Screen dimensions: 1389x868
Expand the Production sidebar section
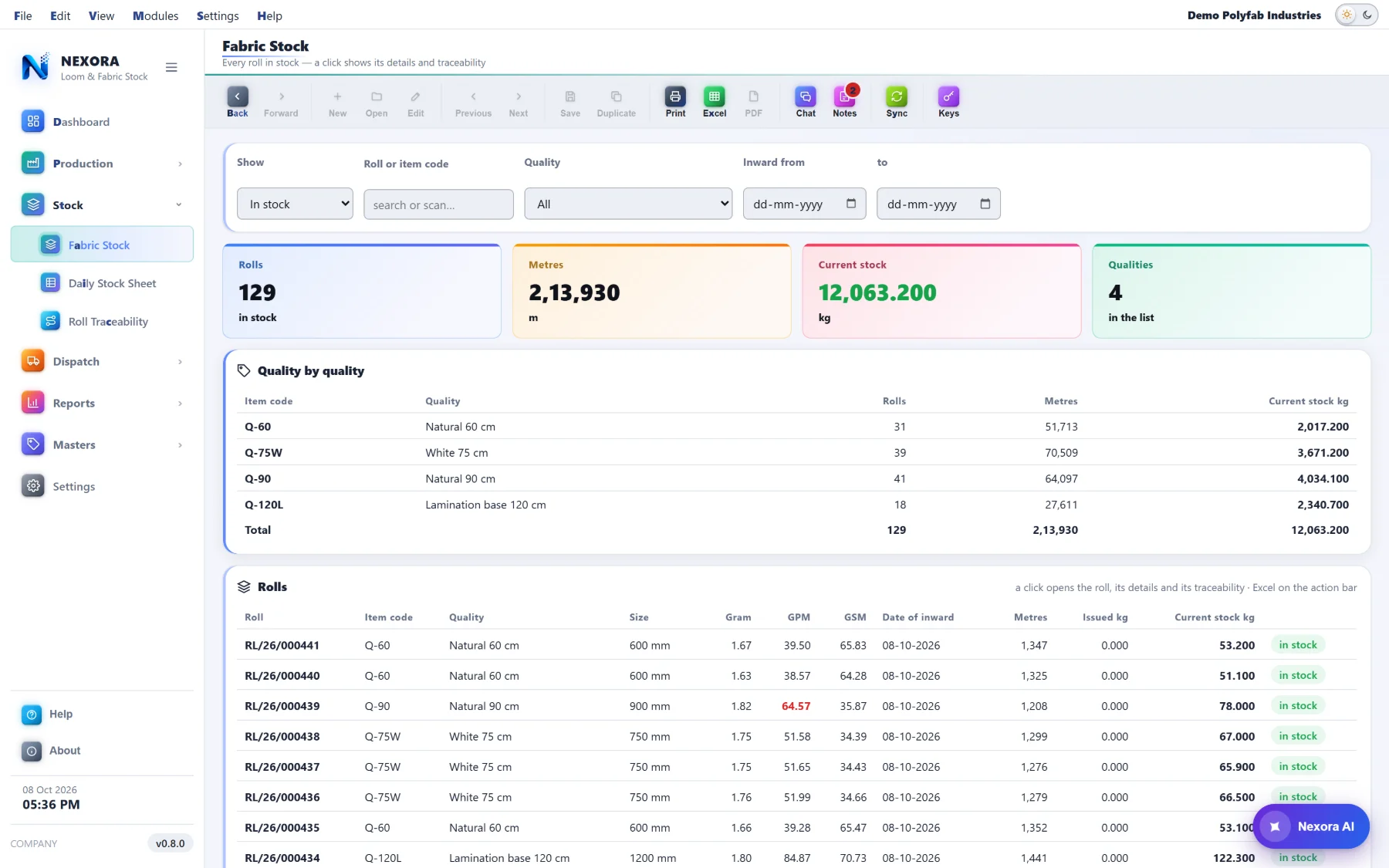click(102, 164)
